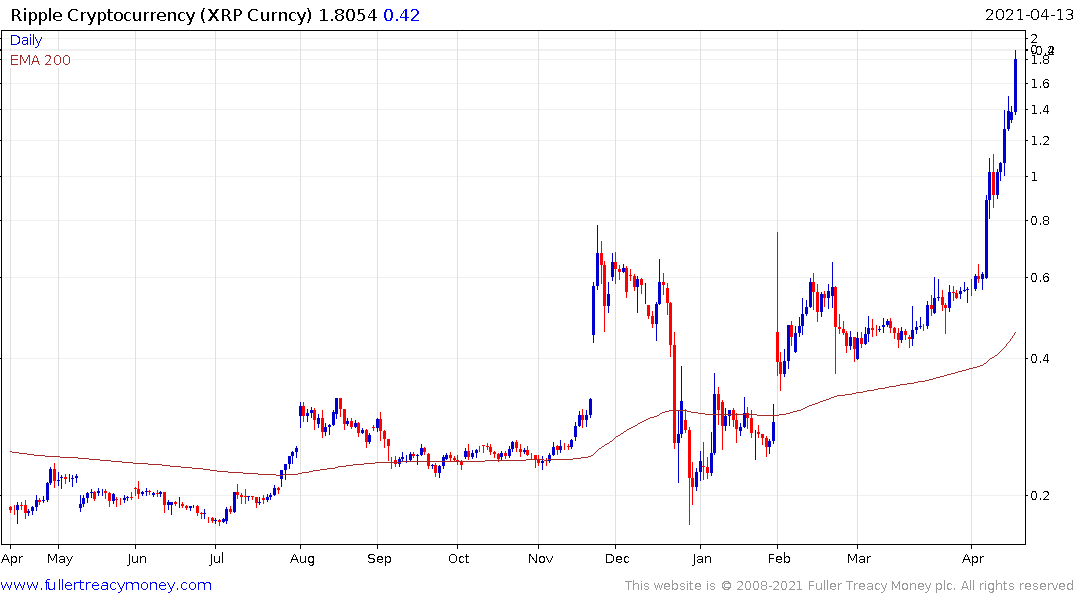Click the 1.6 price axis label
Viewport: 1075px width, 600px height.
1040,84
